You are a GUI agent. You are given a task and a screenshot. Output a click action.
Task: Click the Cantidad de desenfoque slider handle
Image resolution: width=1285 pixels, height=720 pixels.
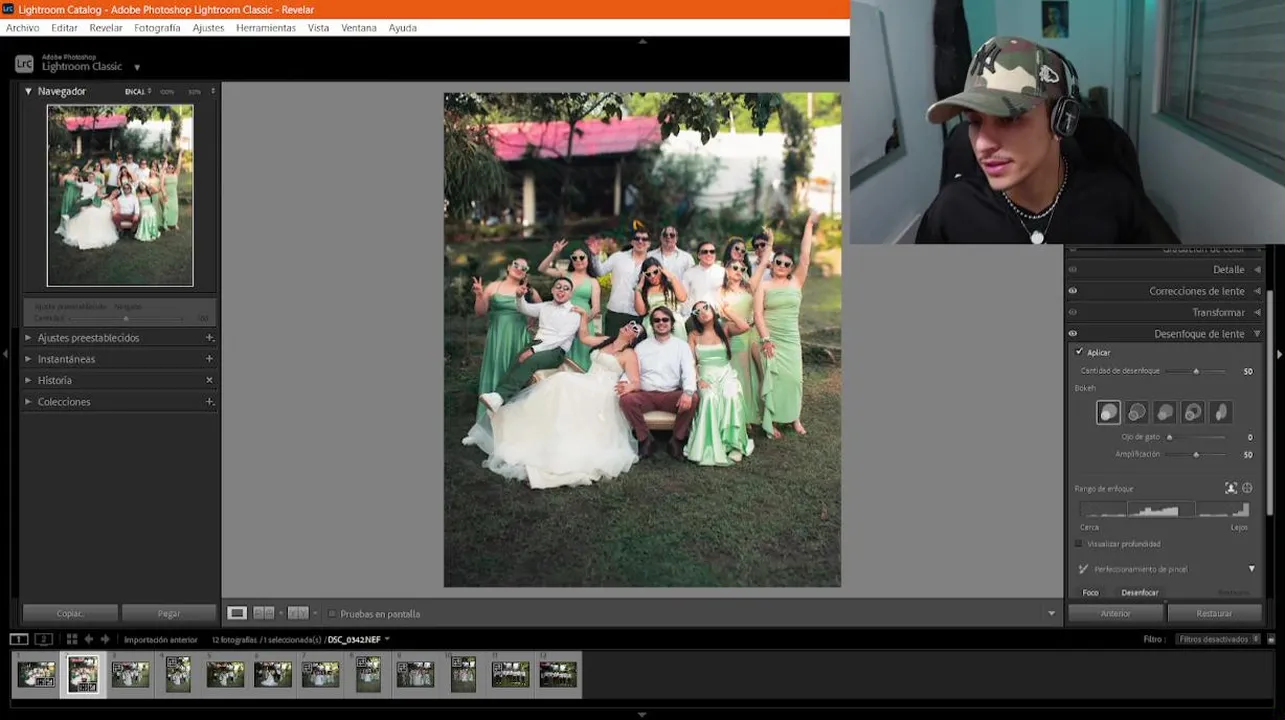pyautogui.click(x=1196, y=371)
